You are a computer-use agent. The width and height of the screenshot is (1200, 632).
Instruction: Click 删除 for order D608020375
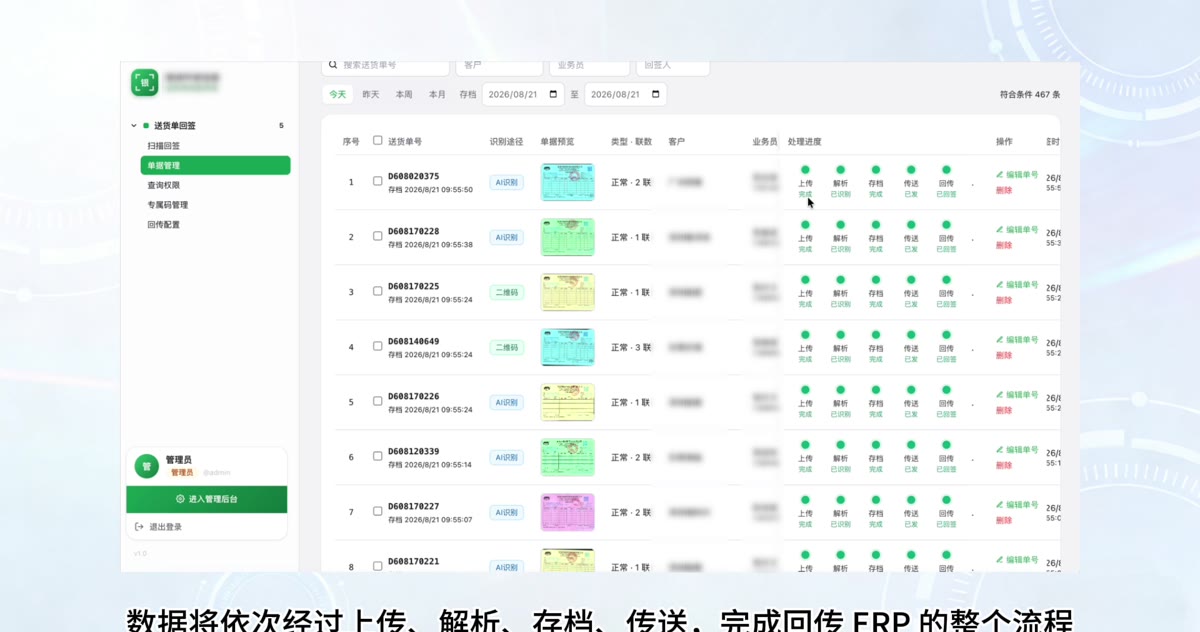coord(1004,190)
